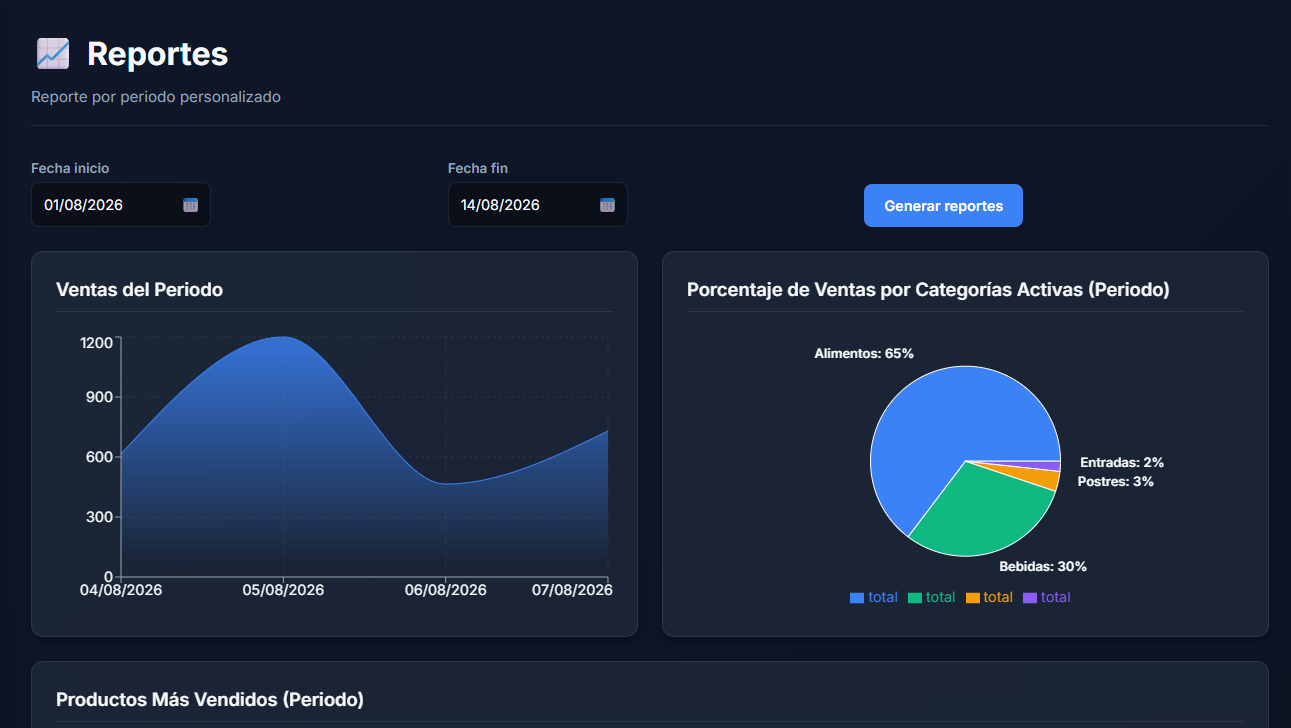Toggle the blue total legend swatch
The width and height of the screenshot is (1291, 728).
857,598
